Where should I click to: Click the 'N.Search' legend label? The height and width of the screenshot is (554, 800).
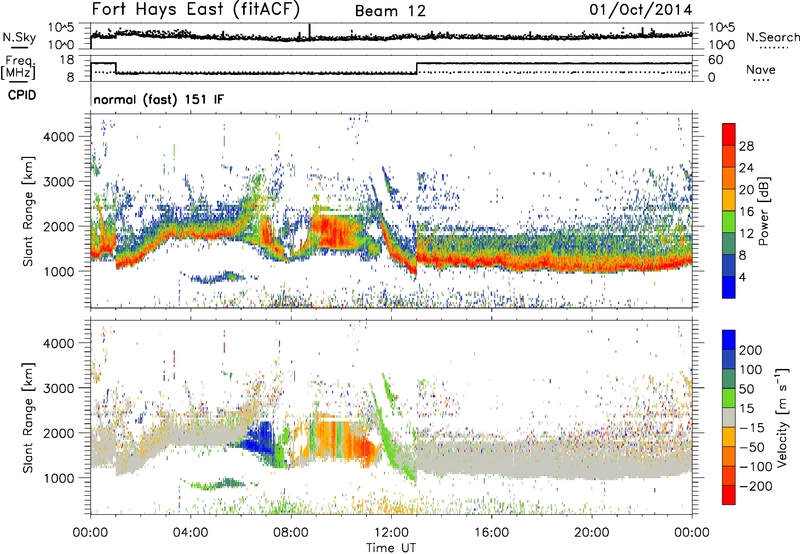[x=772, y=37]
